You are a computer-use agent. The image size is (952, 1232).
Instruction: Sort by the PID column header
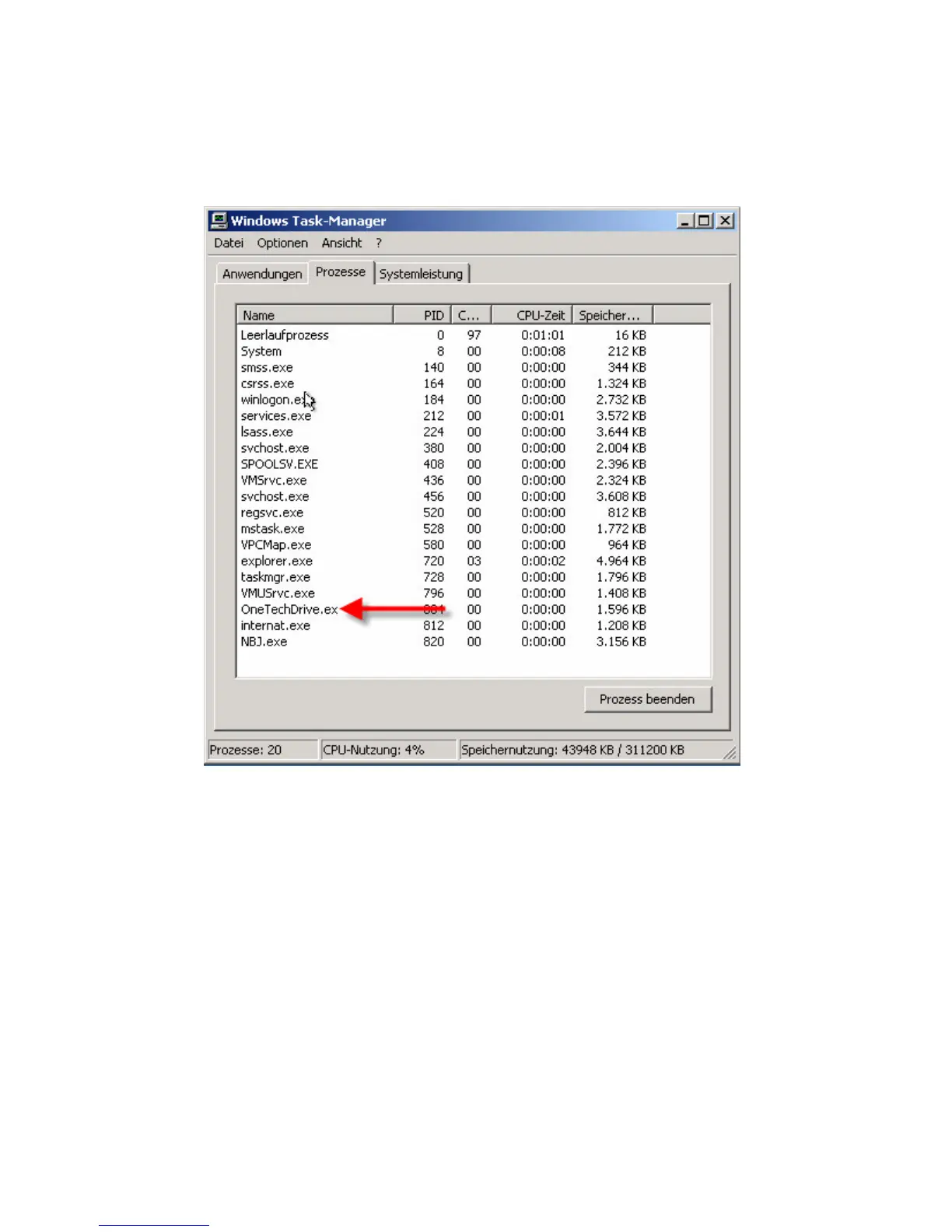(422, 315)
